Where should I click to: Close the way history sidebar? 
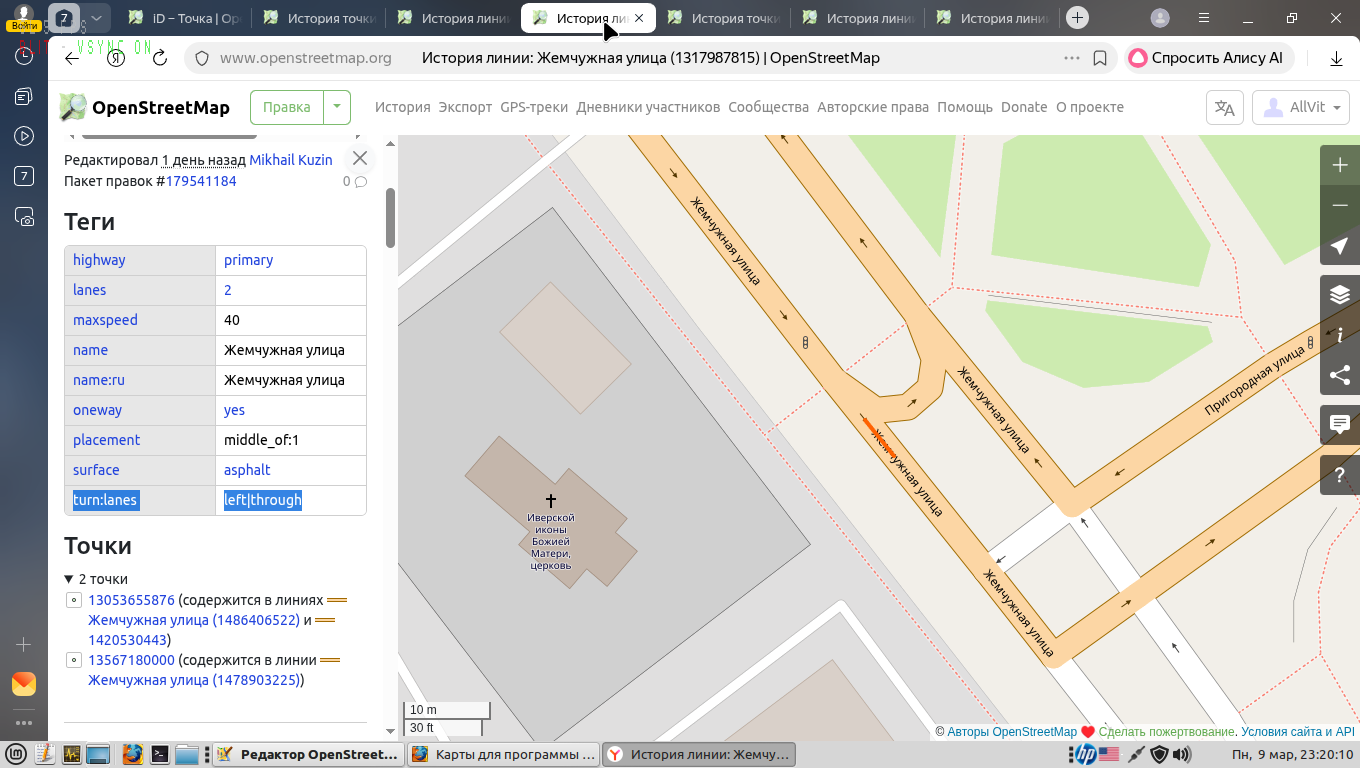pos(360,158)
